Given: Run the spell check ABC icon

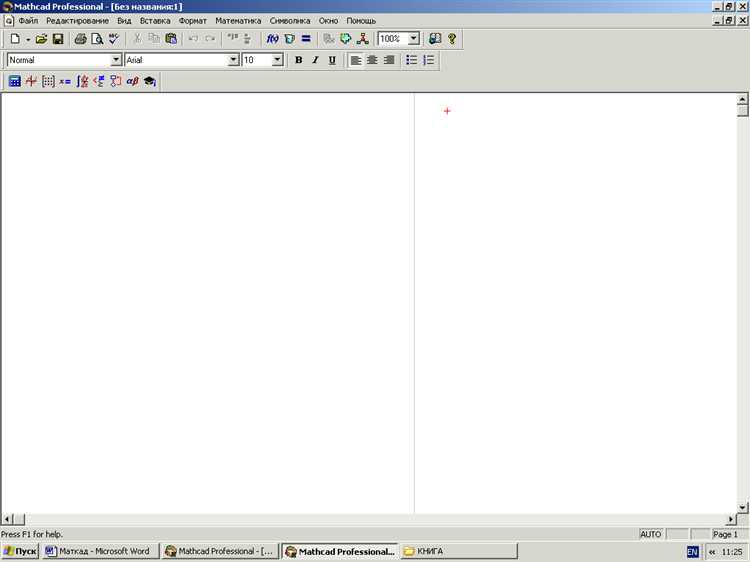Looking at the screenshot, I should (x=113, y=39).
